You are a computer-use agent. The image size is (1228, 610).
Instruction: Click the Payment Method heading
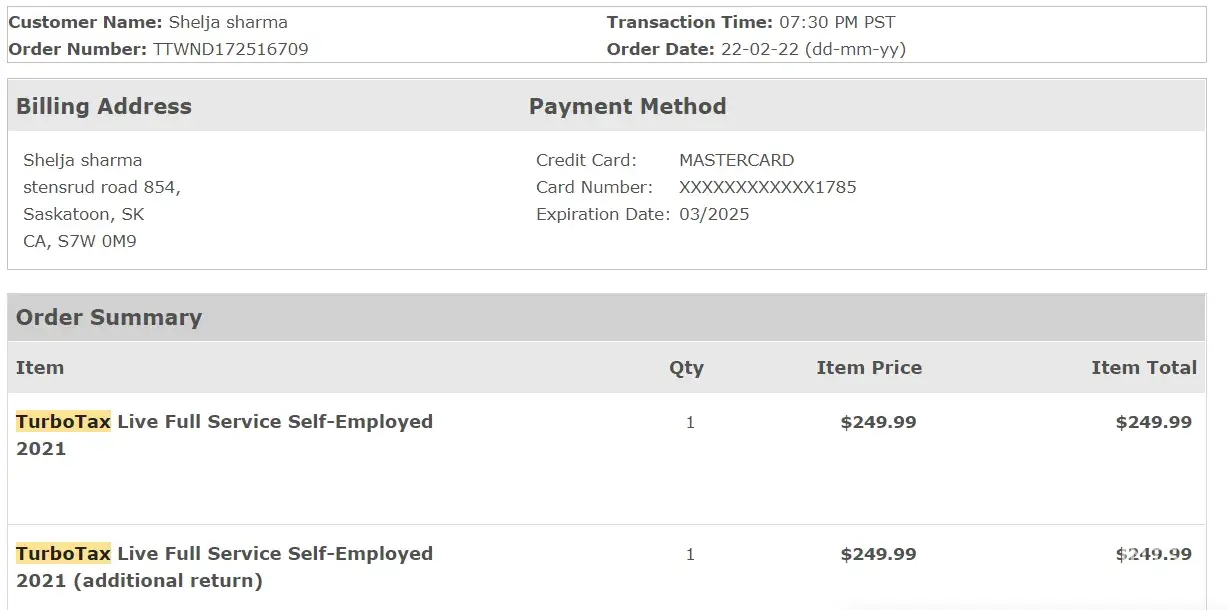tap(627, 106)
